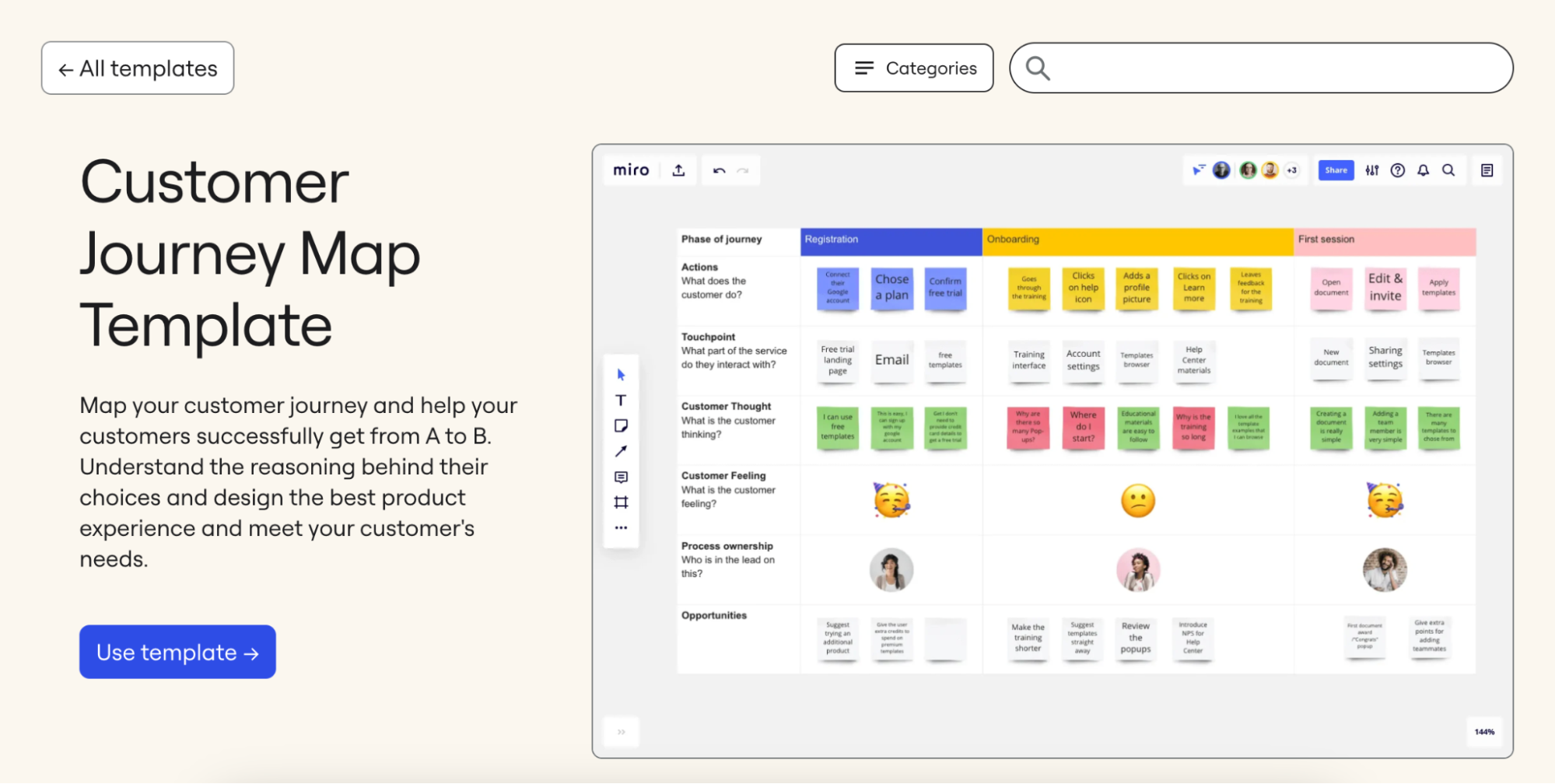
Task: Open the notes panel icon
Action: tap(1487, 170)
